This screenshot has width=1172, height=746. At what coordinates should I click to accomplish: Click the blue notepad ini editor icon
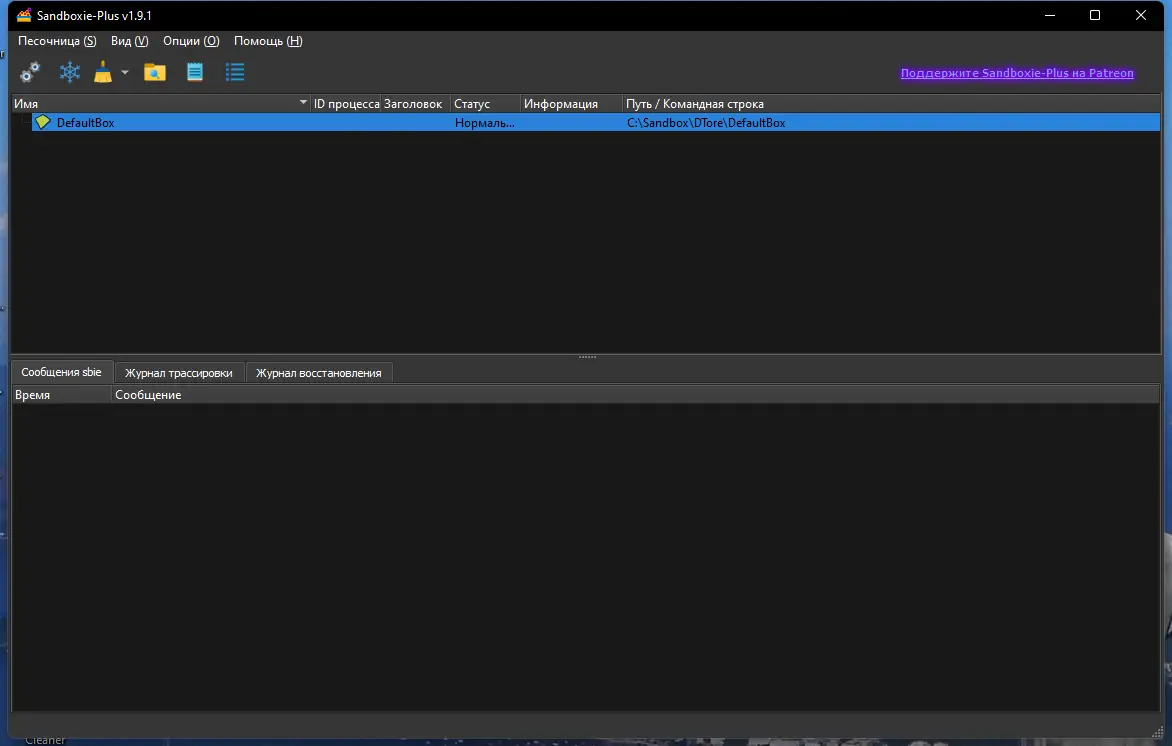(x=194, y=73)
